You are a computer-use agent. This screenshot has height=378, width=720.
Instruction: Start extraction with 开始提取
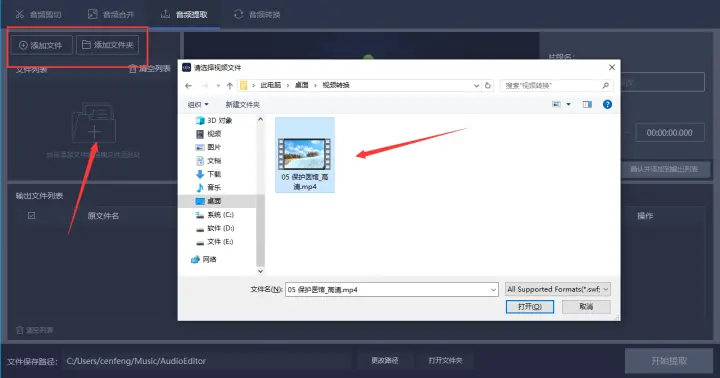669,361
